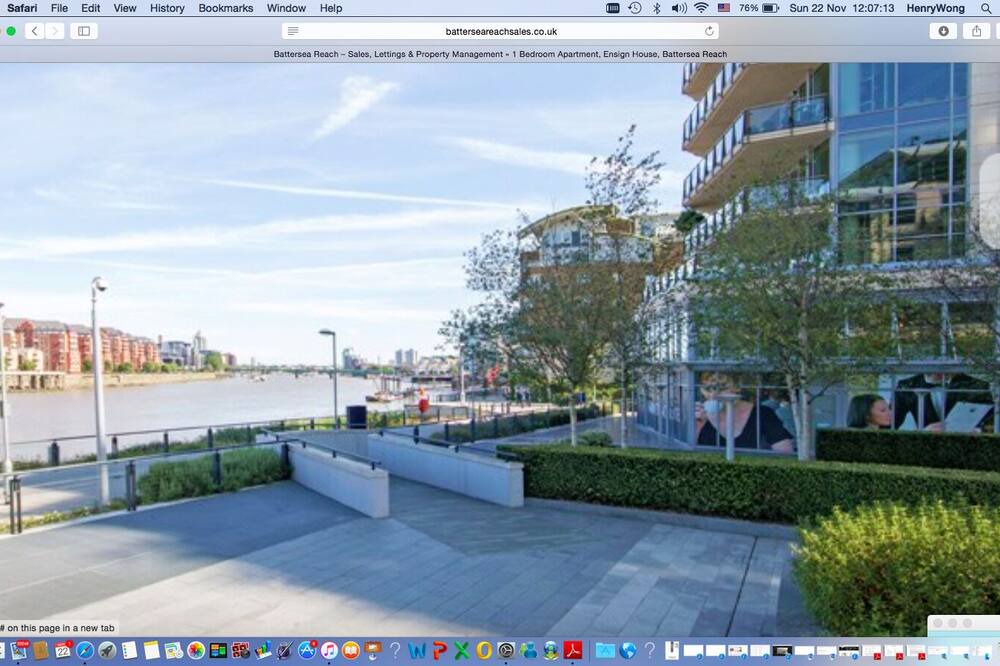Open the Help menu

(x=331, y=8)
